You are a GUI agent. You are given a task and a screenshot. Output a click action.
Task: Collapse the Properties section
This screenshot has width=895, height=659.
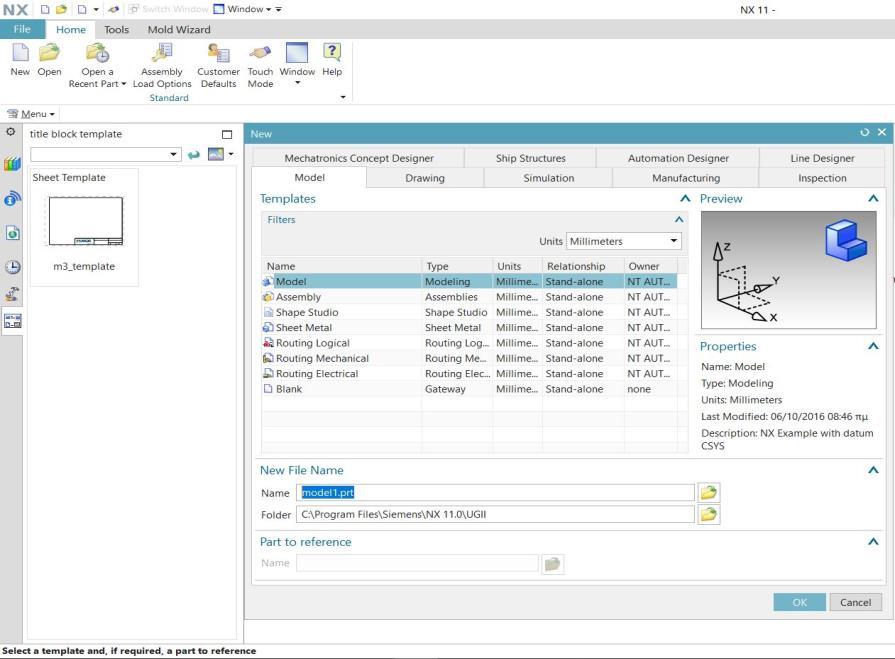point(873,346)
